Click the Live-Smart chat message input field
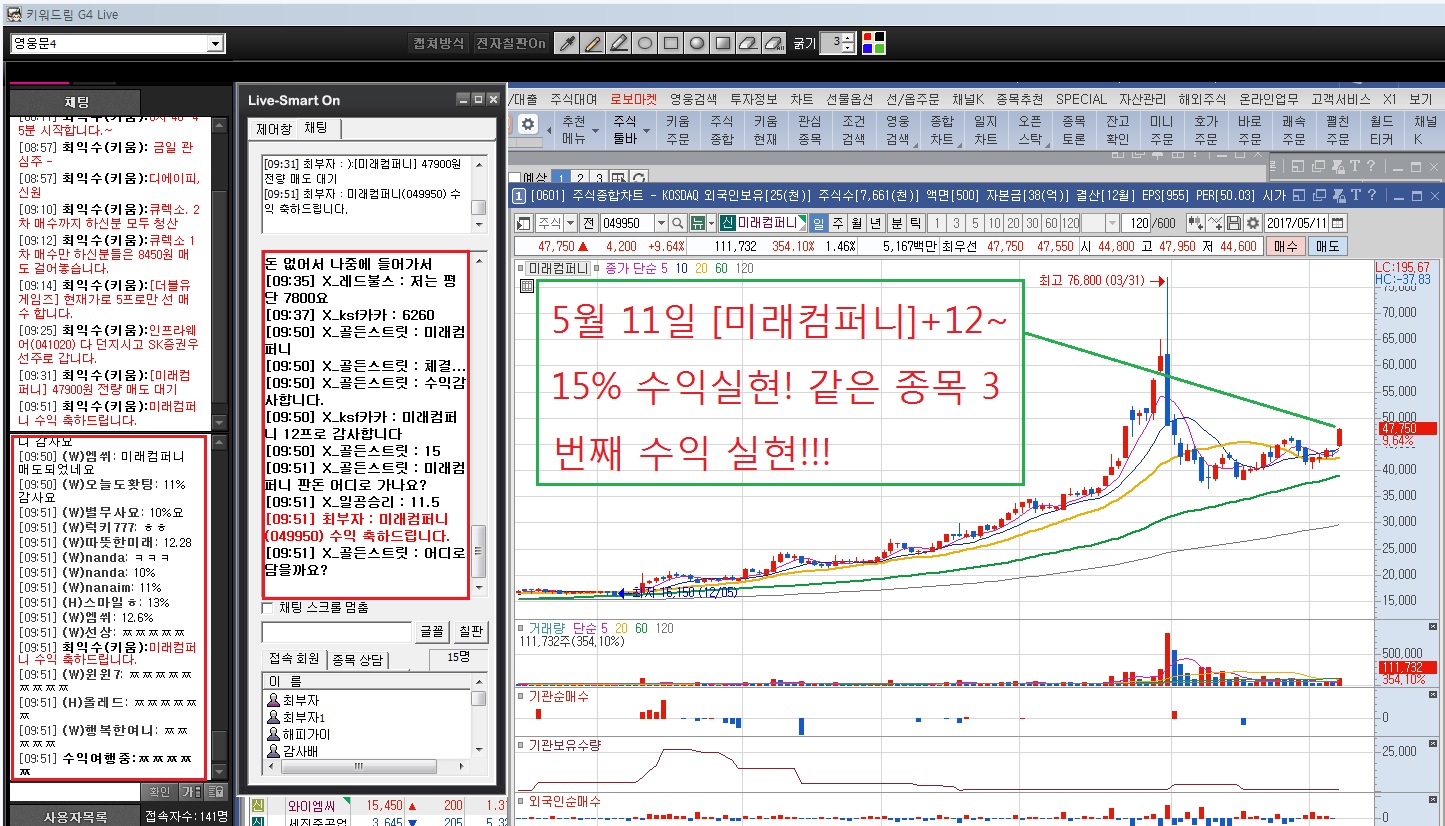The image size is (1445, 826). [x=336, y=632]
